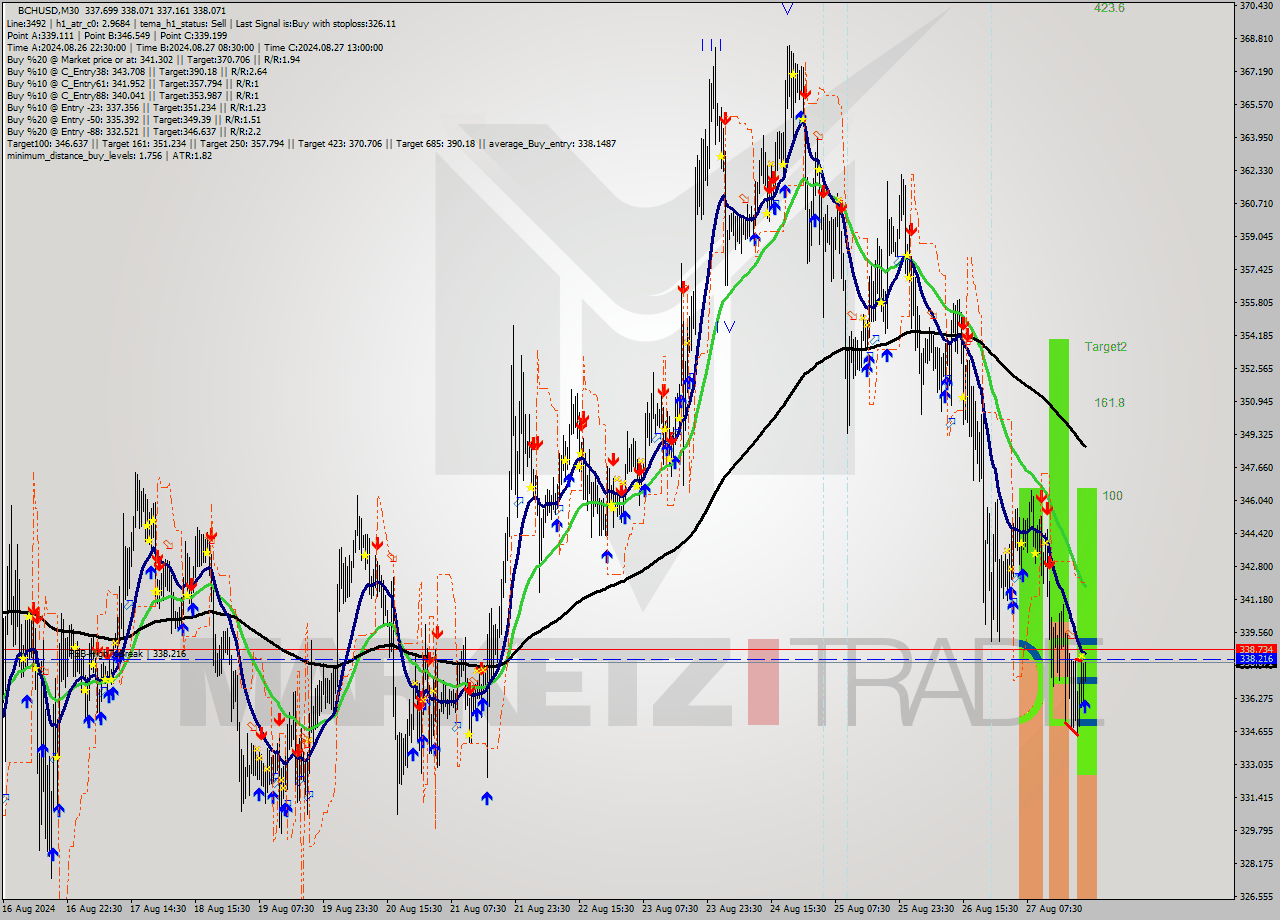The height and width of the screenshot is (920, 1280).
Task: Click the tall green bar beside Target2
Action: 1059,480
